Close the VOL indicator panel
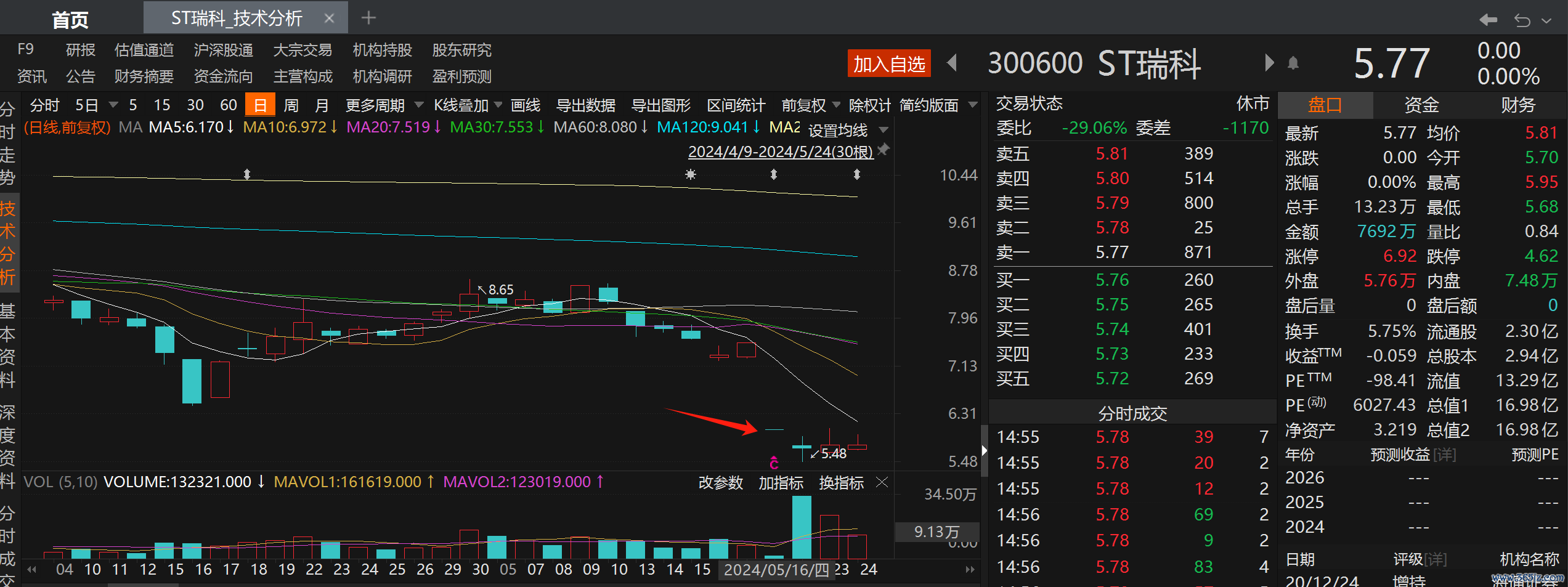The image size is (1568, 587). coord(882,482)
